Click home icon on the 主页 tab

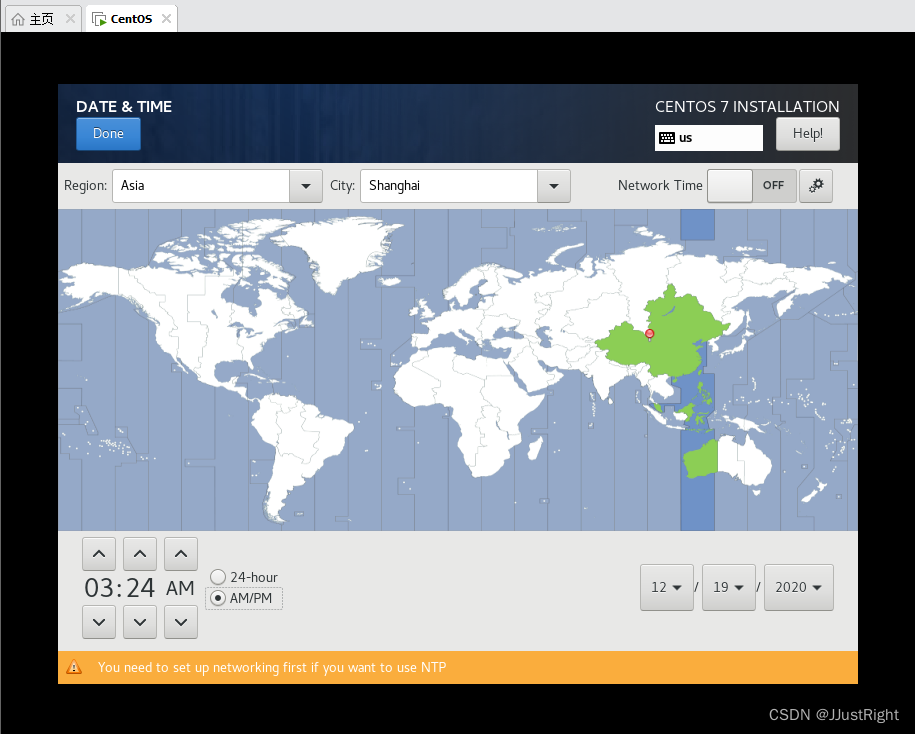(x=18, y=19)
